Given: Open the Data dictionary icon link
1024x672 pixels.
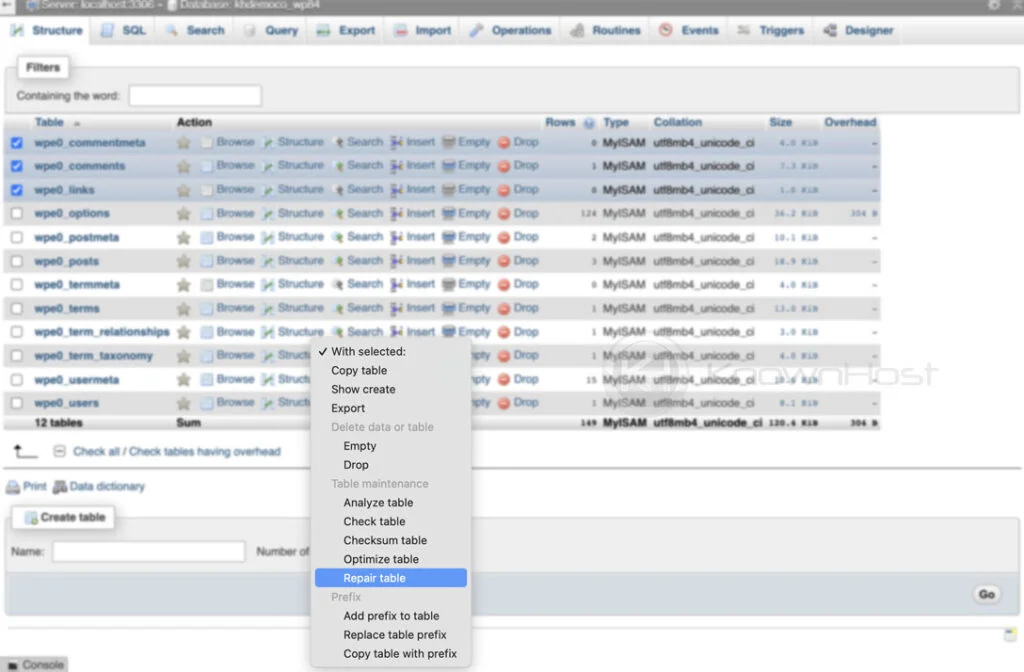Looking at the screenshot, I should pyautogui.click(x=60, y=487).
